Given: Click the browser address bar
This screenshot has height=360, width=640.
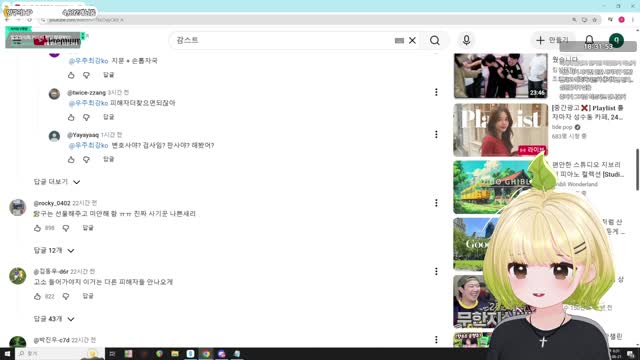Looking at the screenshot, I should coord(306,20).
